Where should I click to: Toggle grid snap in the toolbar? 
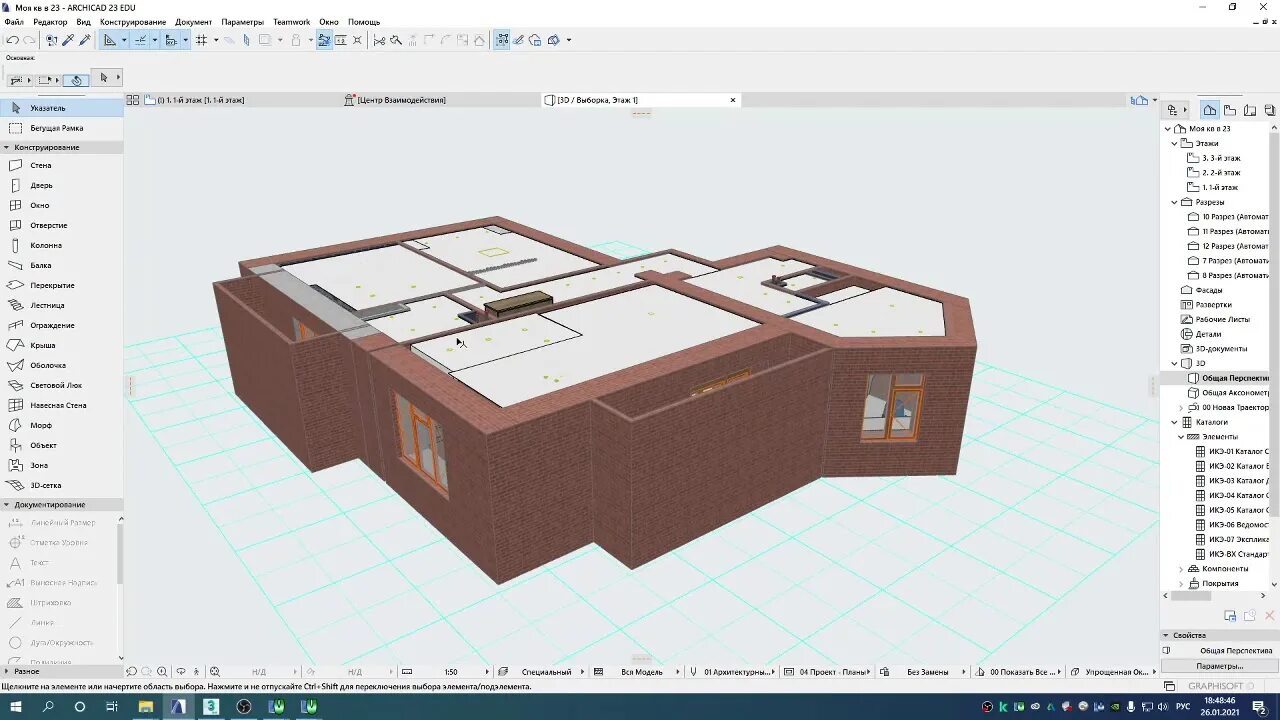(201, 40)
